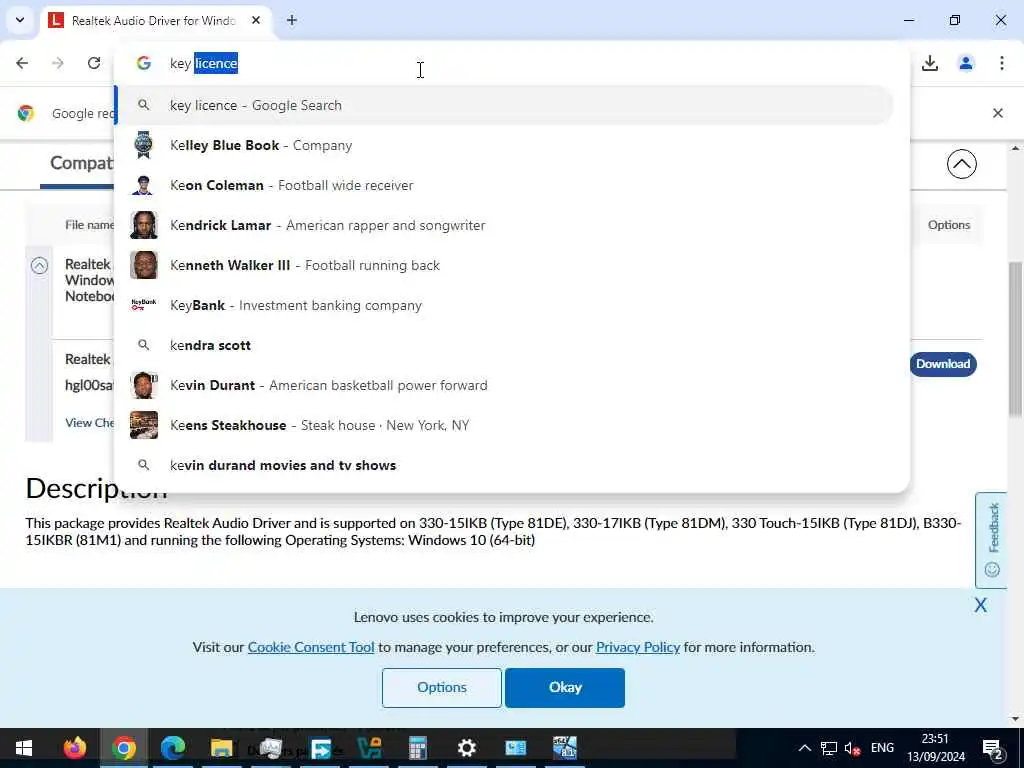Collapse the Realtek driver row chevron
Image resolution: width=1024 pixels, height=768 pixels.
[39, 265]
